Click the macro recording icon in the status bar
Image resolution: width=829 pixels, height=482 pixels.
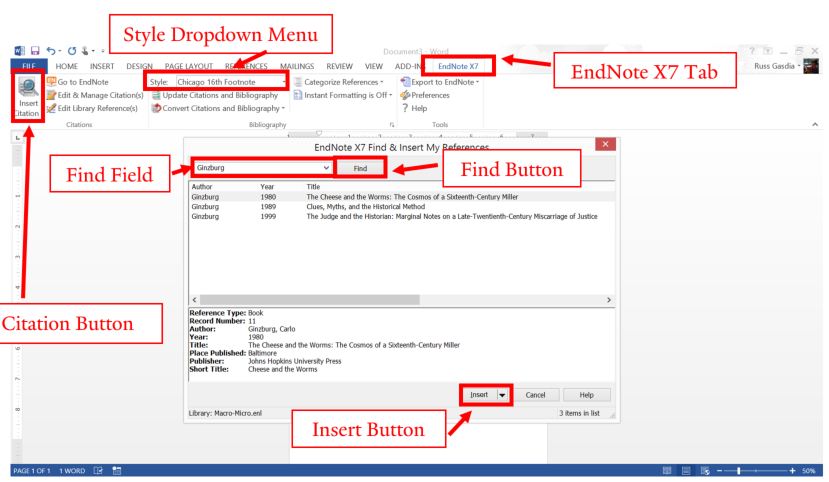click(117, 470)
